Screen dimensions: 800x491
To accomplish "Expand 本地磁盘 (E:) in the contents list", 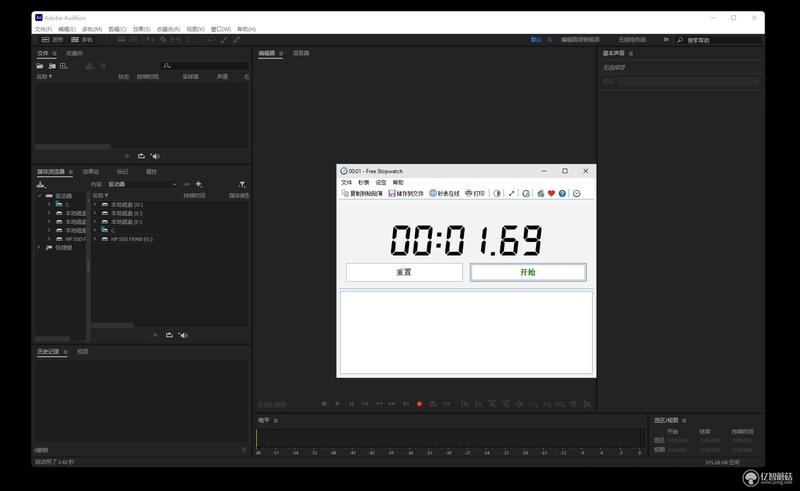I will pos(95,213).
